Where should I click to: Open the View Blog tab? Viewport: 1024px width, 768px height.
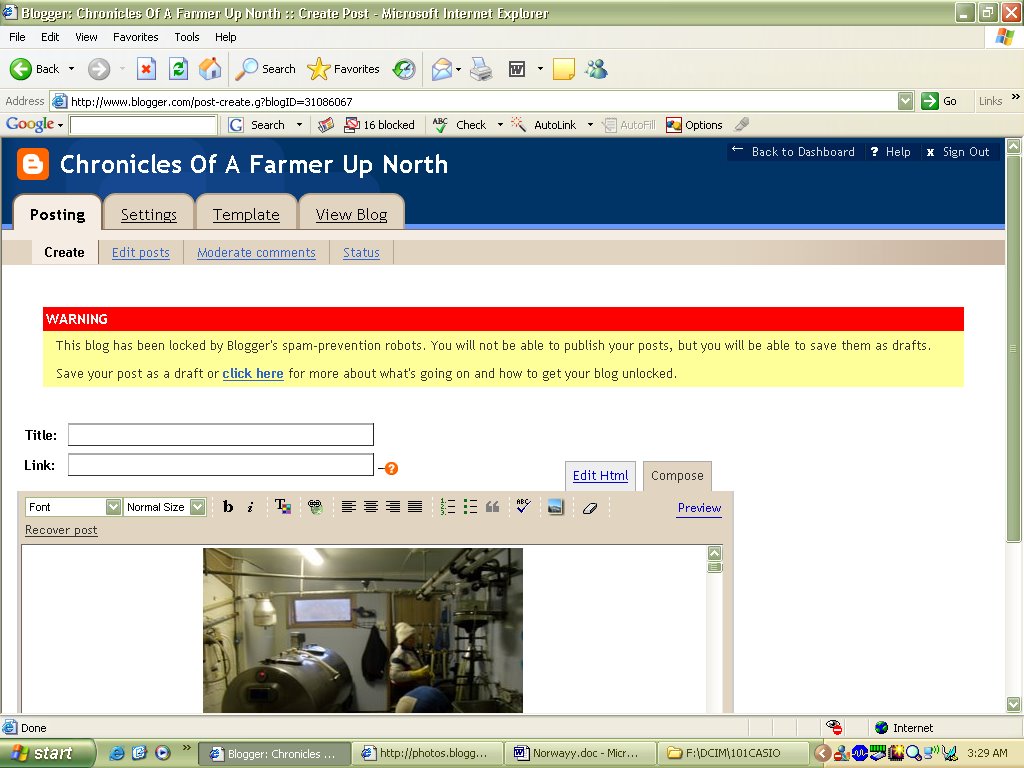351,214
